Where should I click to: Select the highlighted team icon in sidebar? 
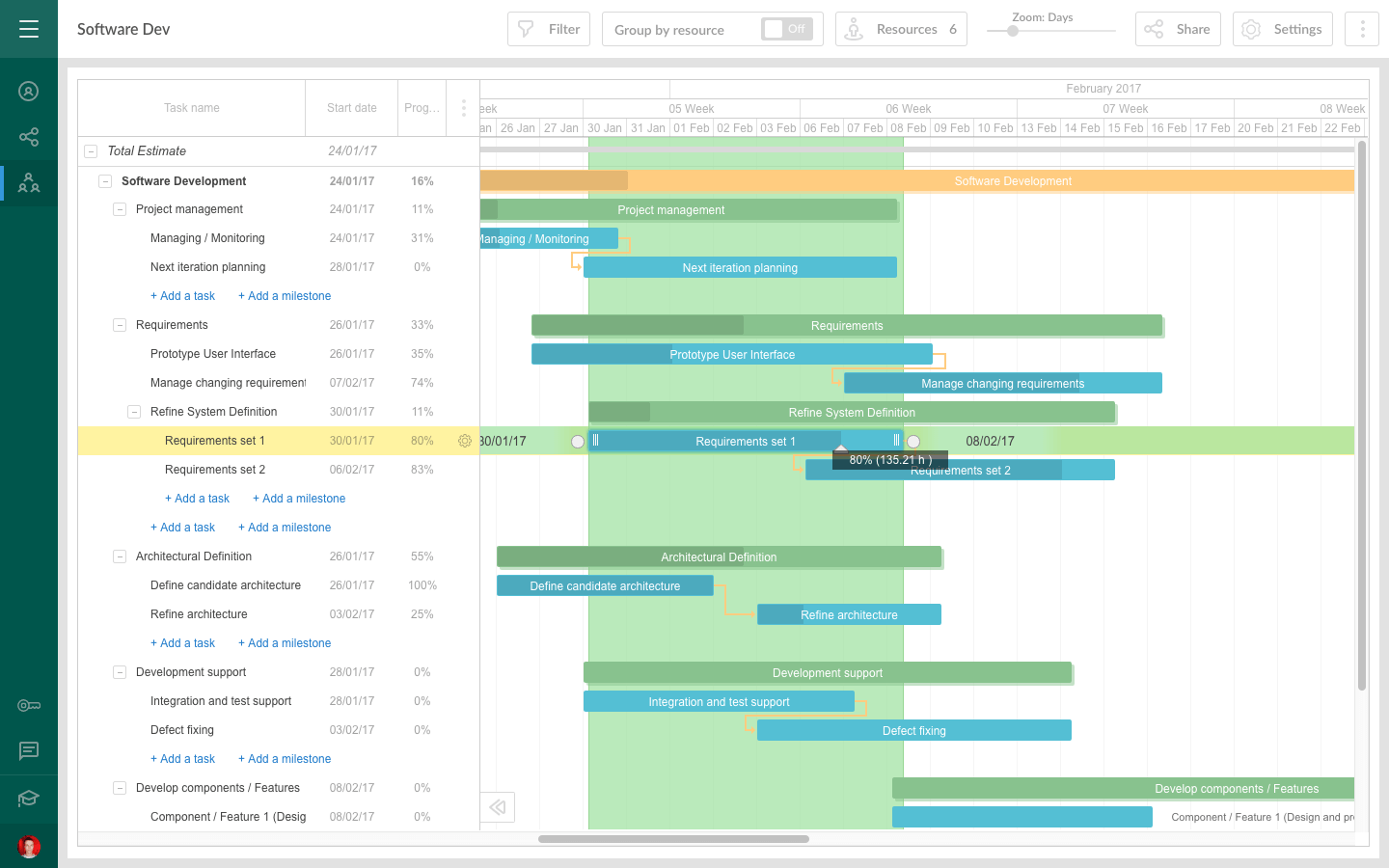click(28, 182)
